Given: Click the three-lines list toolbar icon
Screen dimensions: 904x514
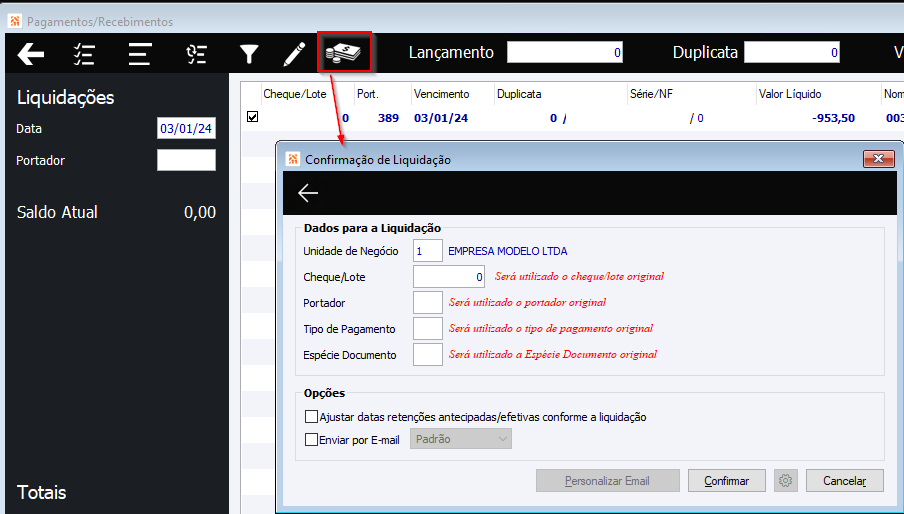Looking at the screenshot, I should (x=140, y=54).
